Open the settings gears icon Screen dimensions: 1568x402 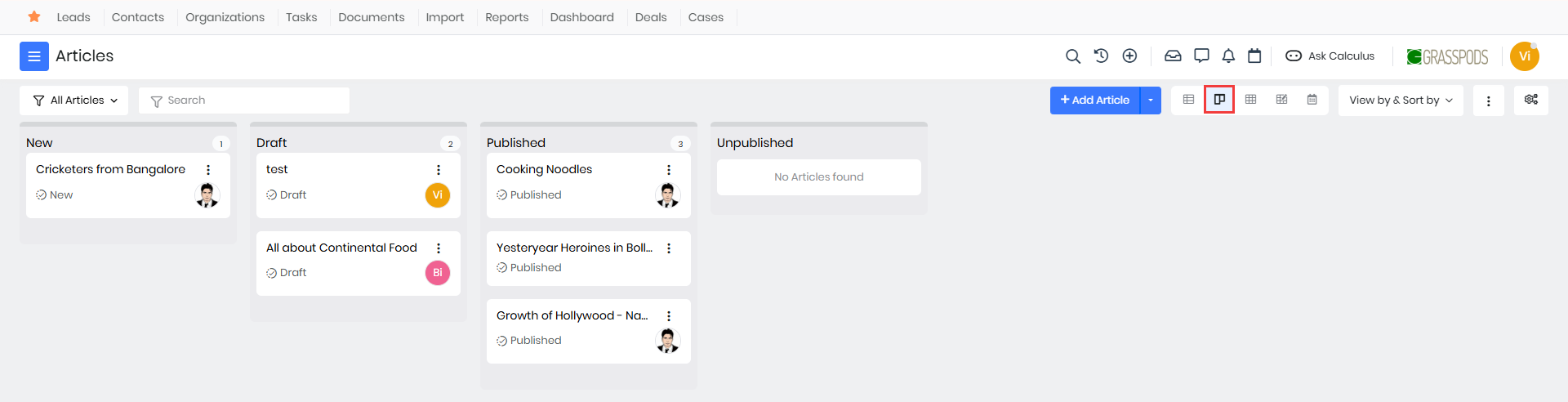1531,100
